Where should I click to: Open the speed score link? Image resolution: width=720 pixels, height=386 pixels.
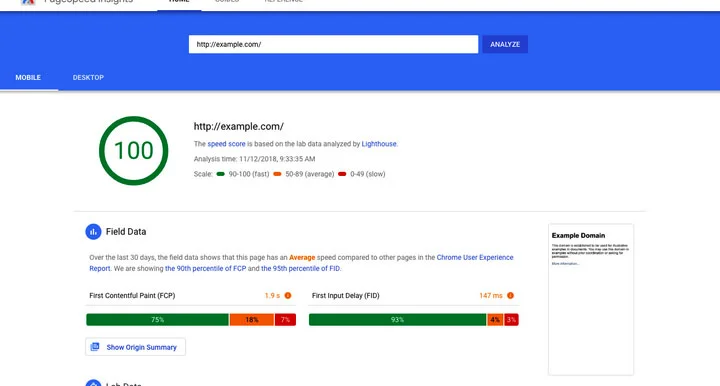pyautogui.click(x=226, y=144)
